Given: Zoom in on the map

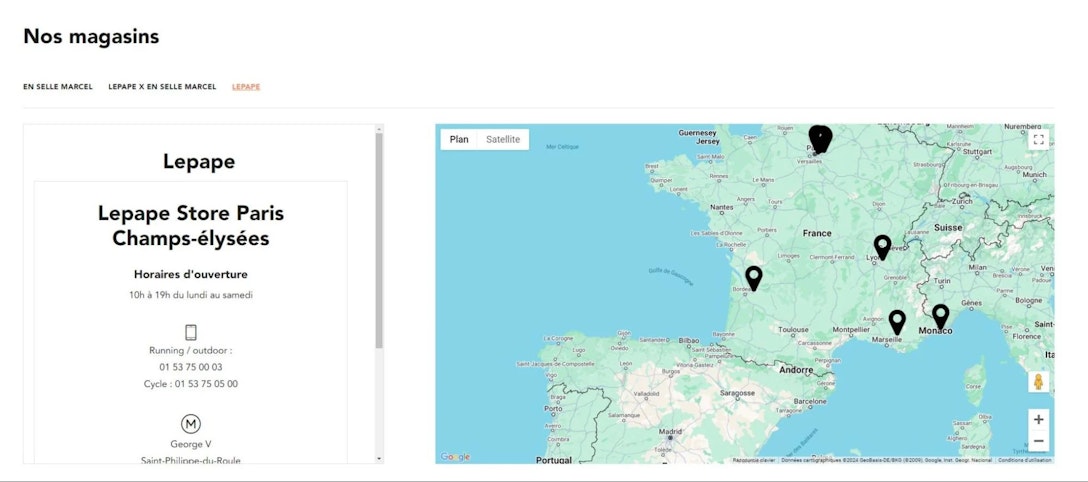Looking at the screenshot, I should pos(1038,420).
